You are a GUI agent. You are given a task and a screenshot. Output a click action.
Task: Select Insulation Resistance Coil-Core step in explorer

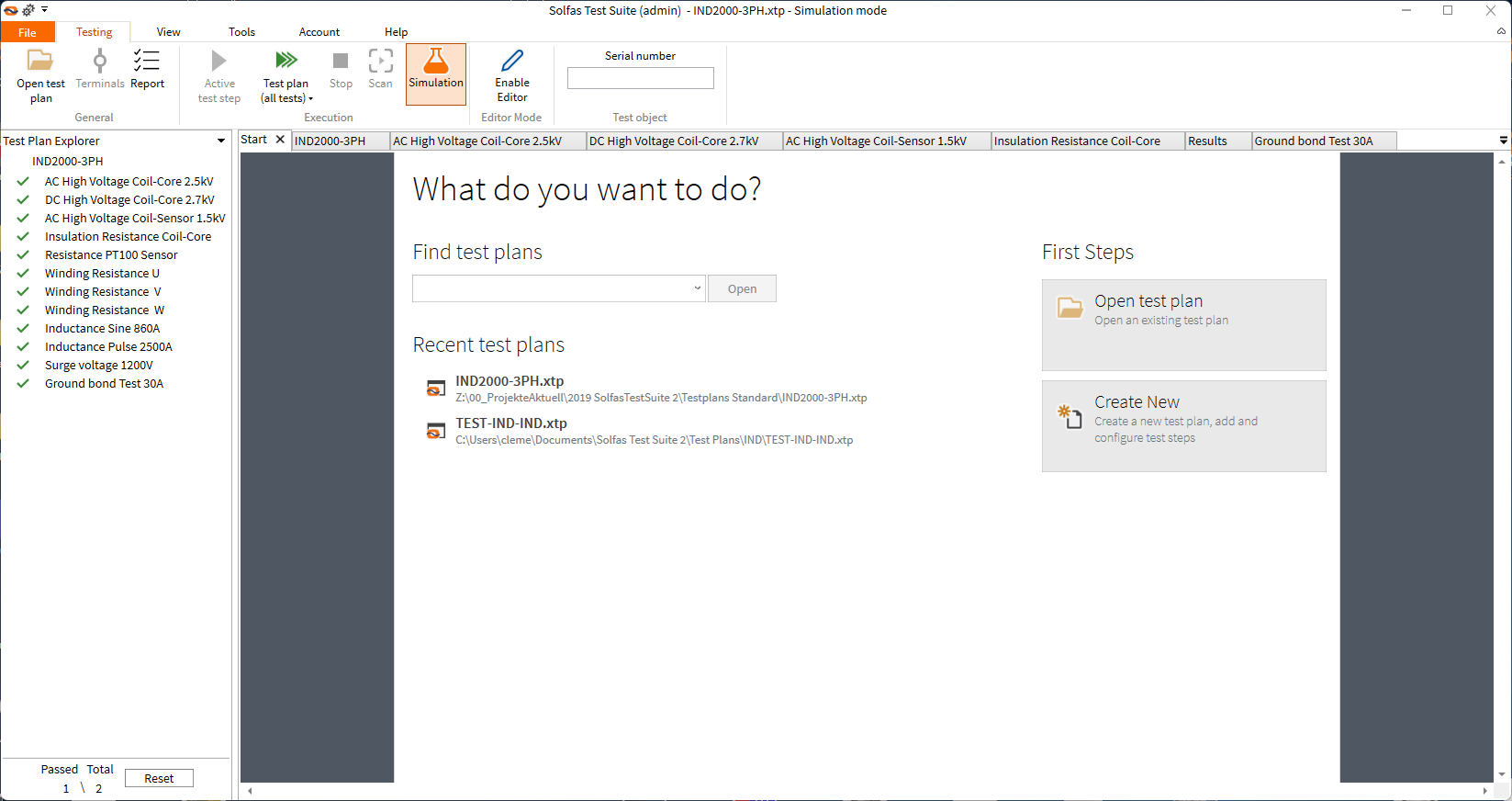[x=128, y=236]
